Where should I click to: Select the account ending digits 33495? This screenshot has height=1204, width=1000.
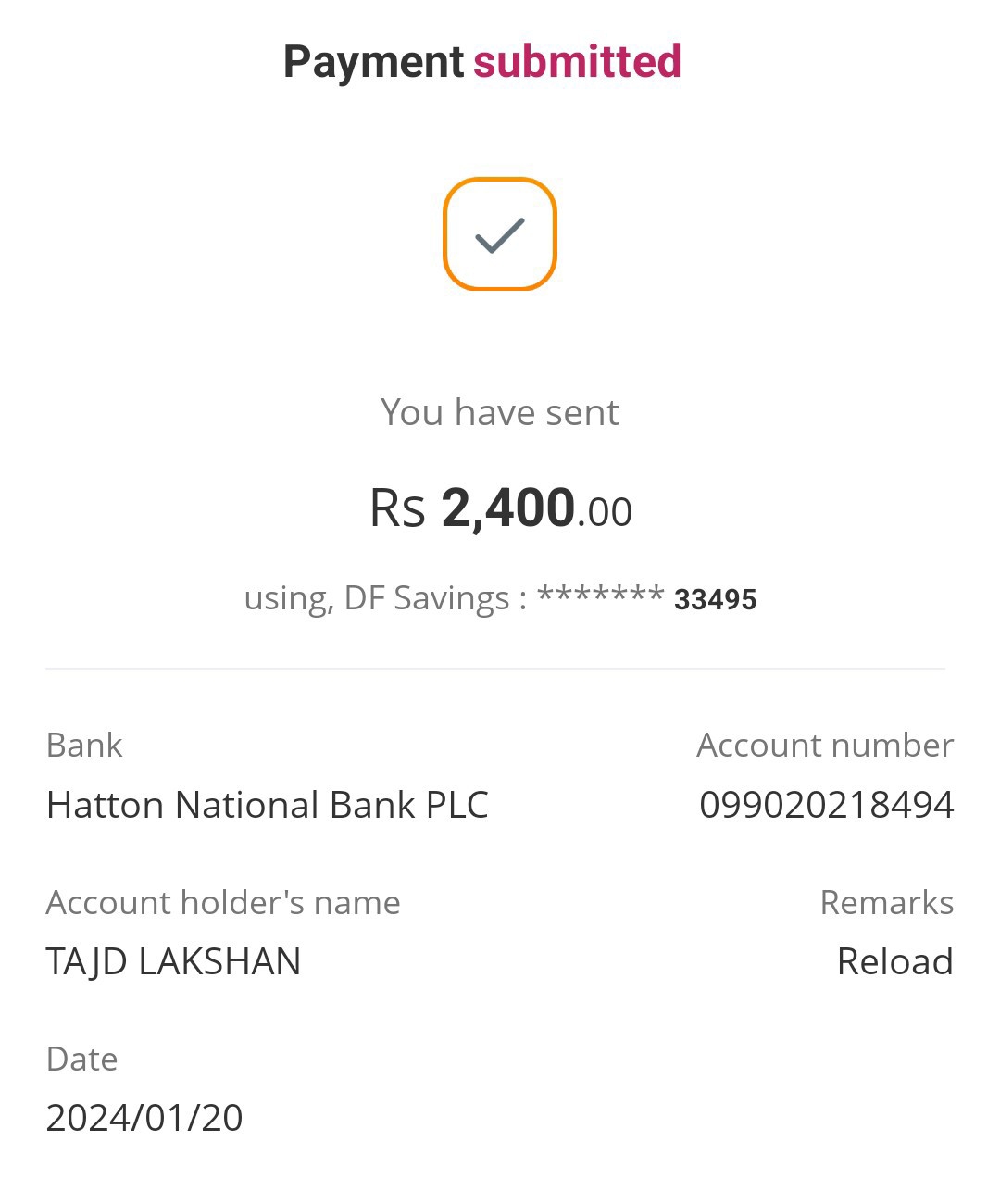tap(715, 600)
